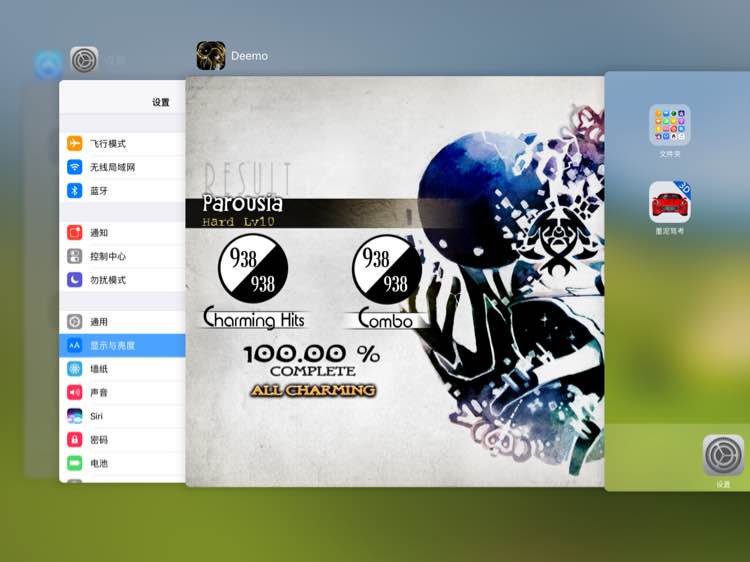Open the Settings icon in the home screen dock
Image resolution: width=750 pixels, height=562 pixels.
point(723,455)
